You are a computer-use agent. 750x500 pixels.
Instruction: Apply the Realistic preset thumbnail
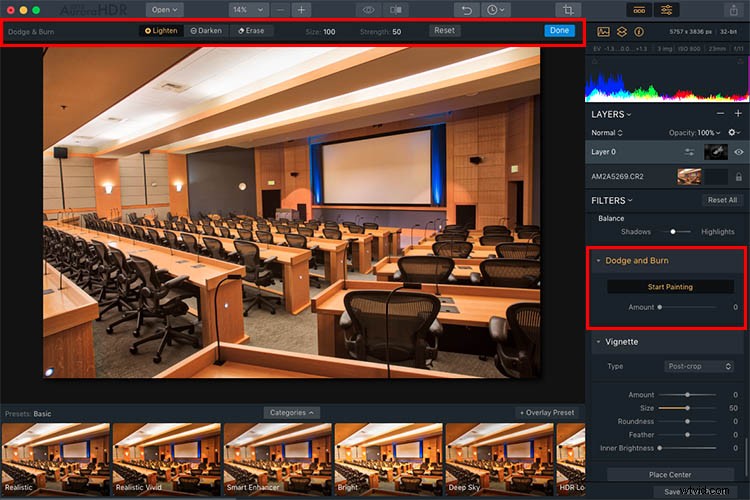[x=55, y=458]
